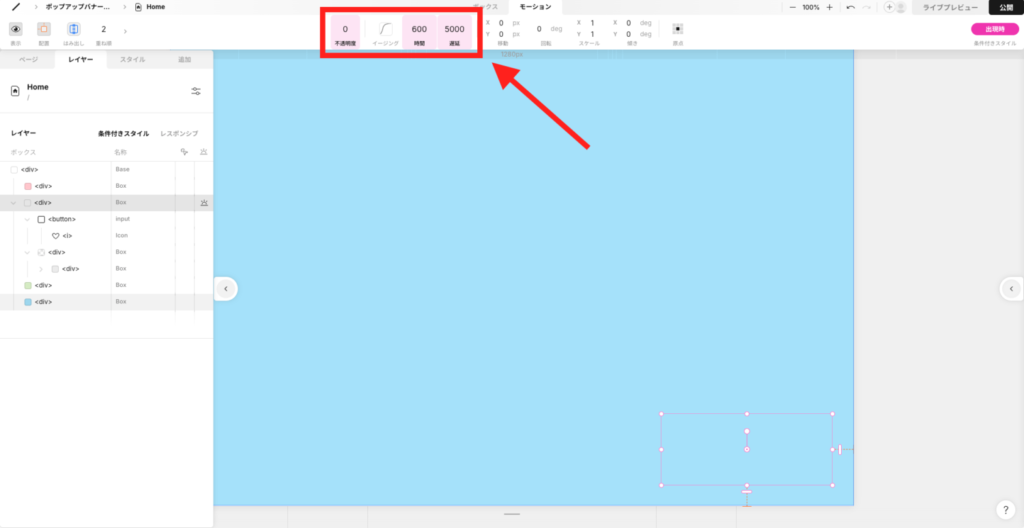This screenshot has height=528, width=1024.
Task: Toggle the 表示 eye visibility icon
Action: coord(16,29)
